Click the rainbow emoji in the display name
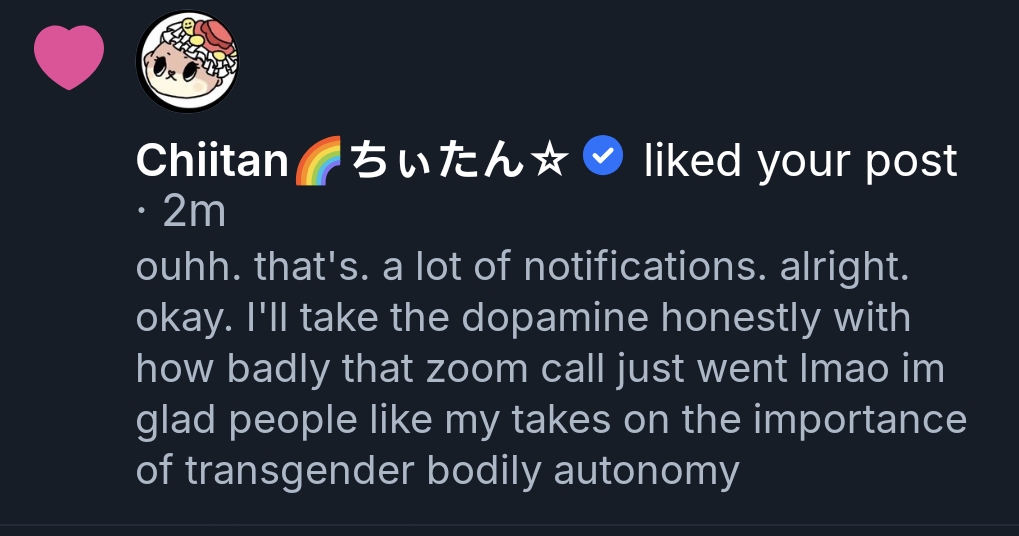Screen dimensions: 1019x536 click(319, 160)
